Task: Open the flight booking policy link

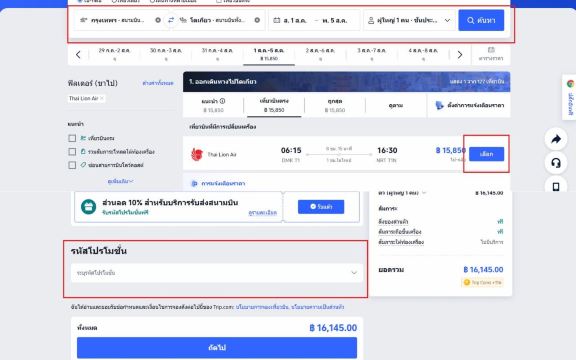Action: [x=262, y=307]
